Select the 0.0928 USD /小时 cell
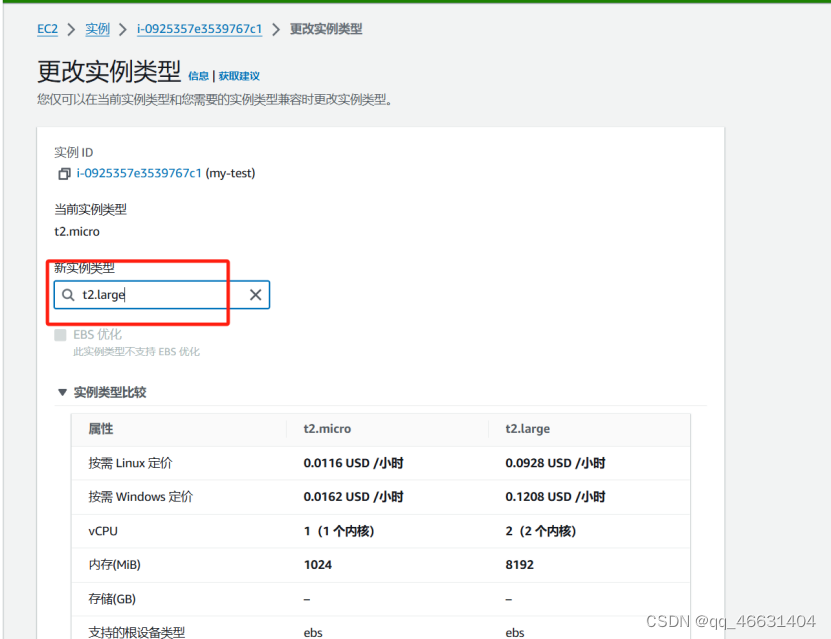 click(555, 463)
